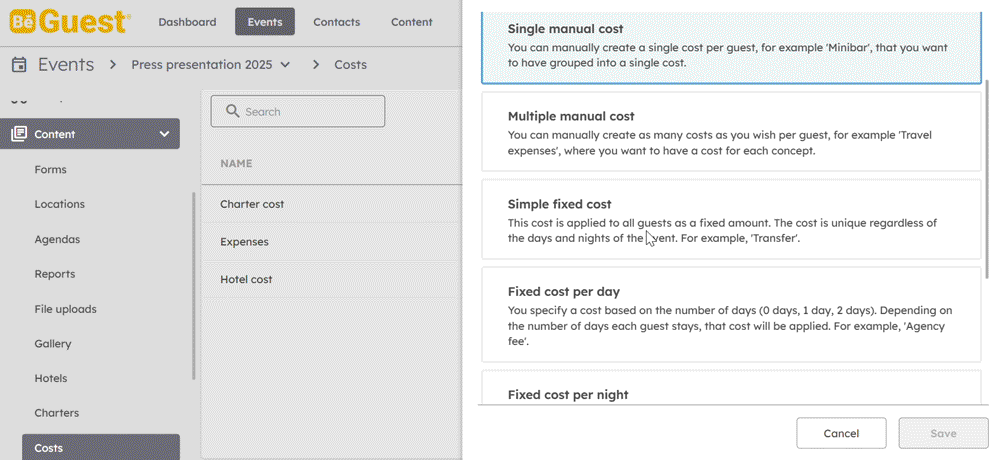Click the NAME column header

click(x=236, y=163)
